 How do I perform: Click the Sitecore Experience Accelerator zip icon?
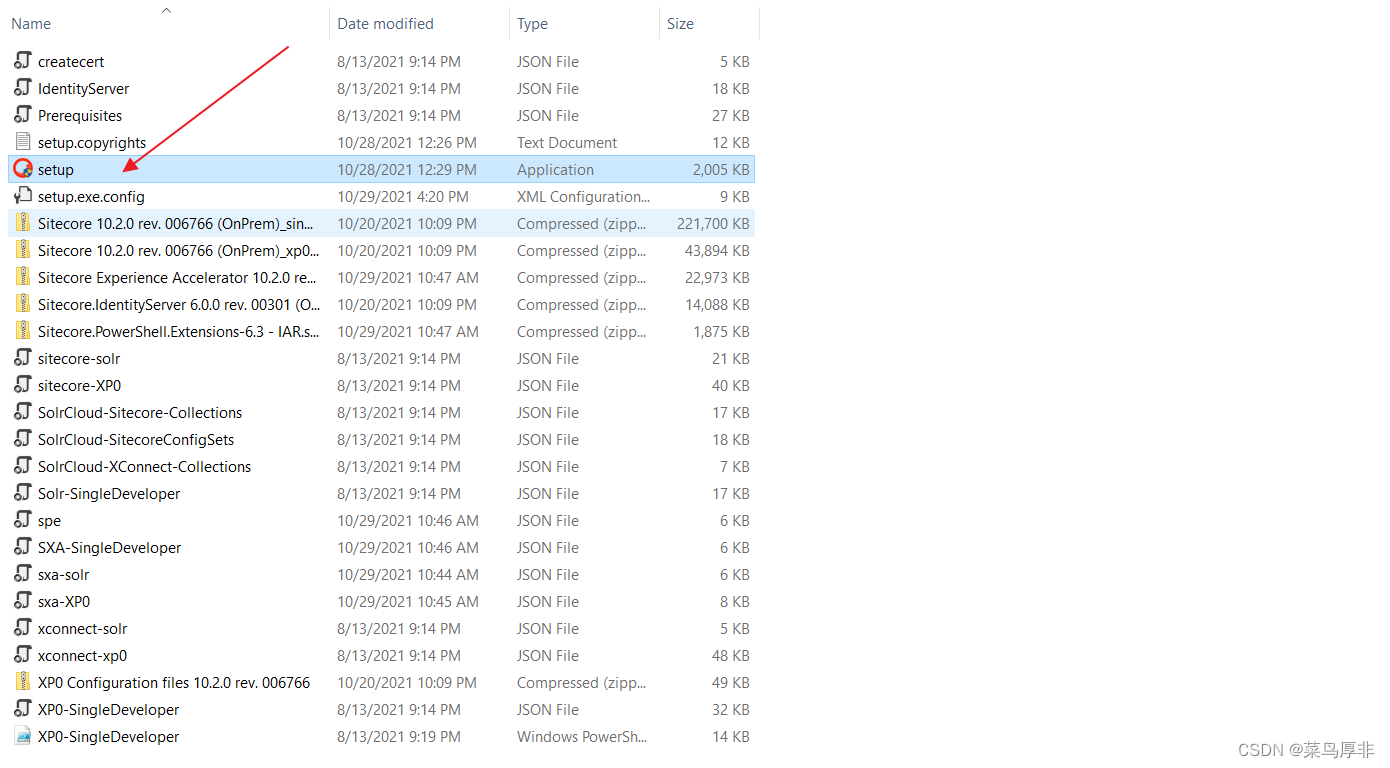tap(23, 277)
